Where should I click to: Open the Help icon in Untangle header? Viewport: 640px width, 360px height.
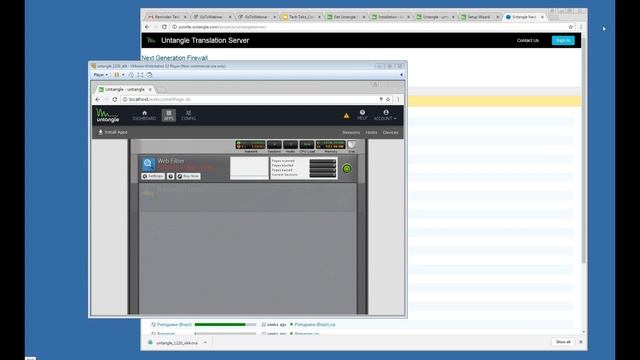point(362,115)
